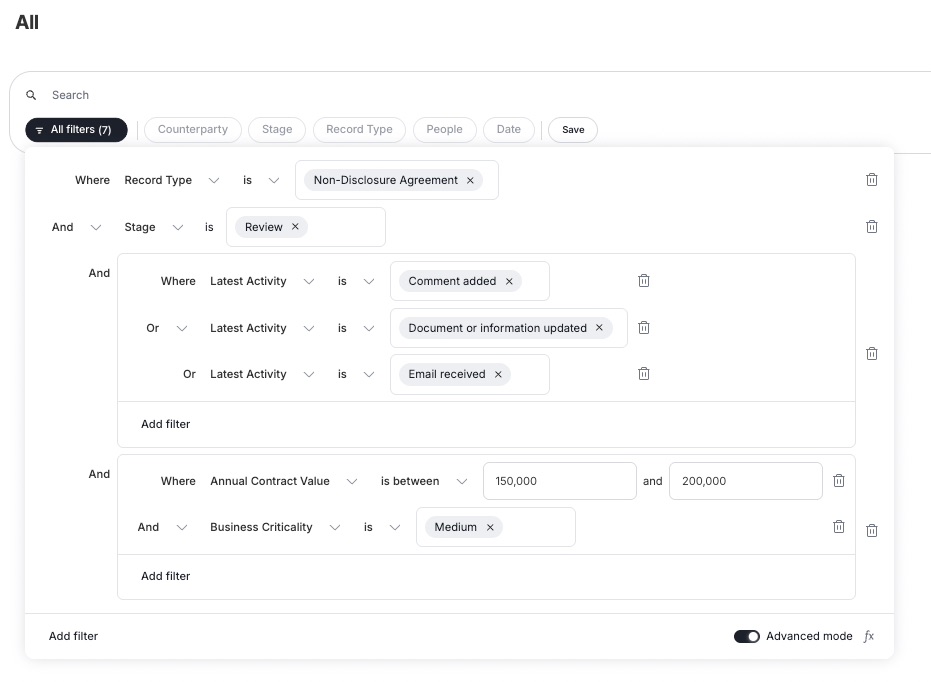Remove the Comment added tag
Image resolution: width=931 pixels, height=682 pixels.
509,281
